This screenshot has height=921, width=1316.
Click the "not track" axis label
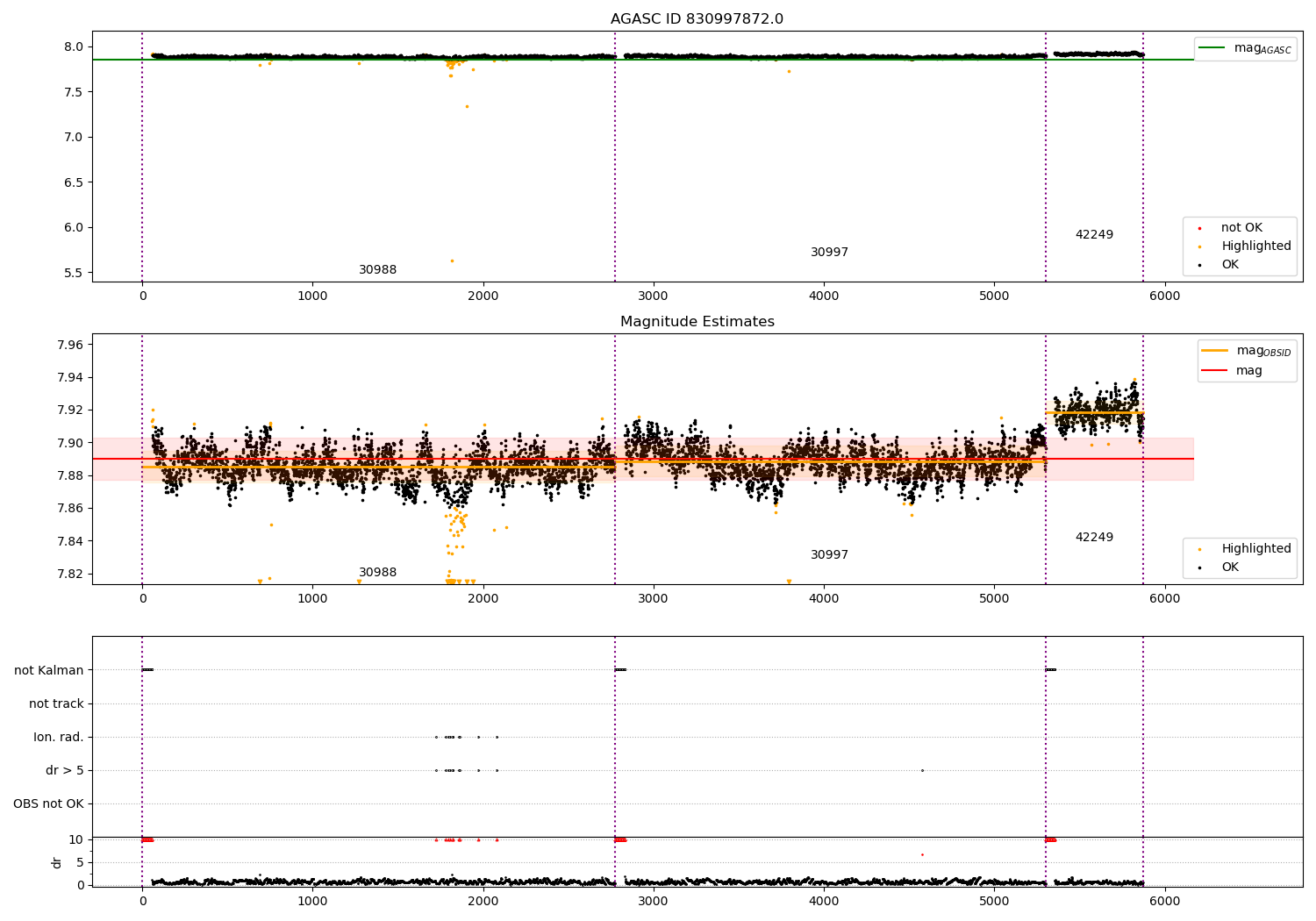point(56,704)
